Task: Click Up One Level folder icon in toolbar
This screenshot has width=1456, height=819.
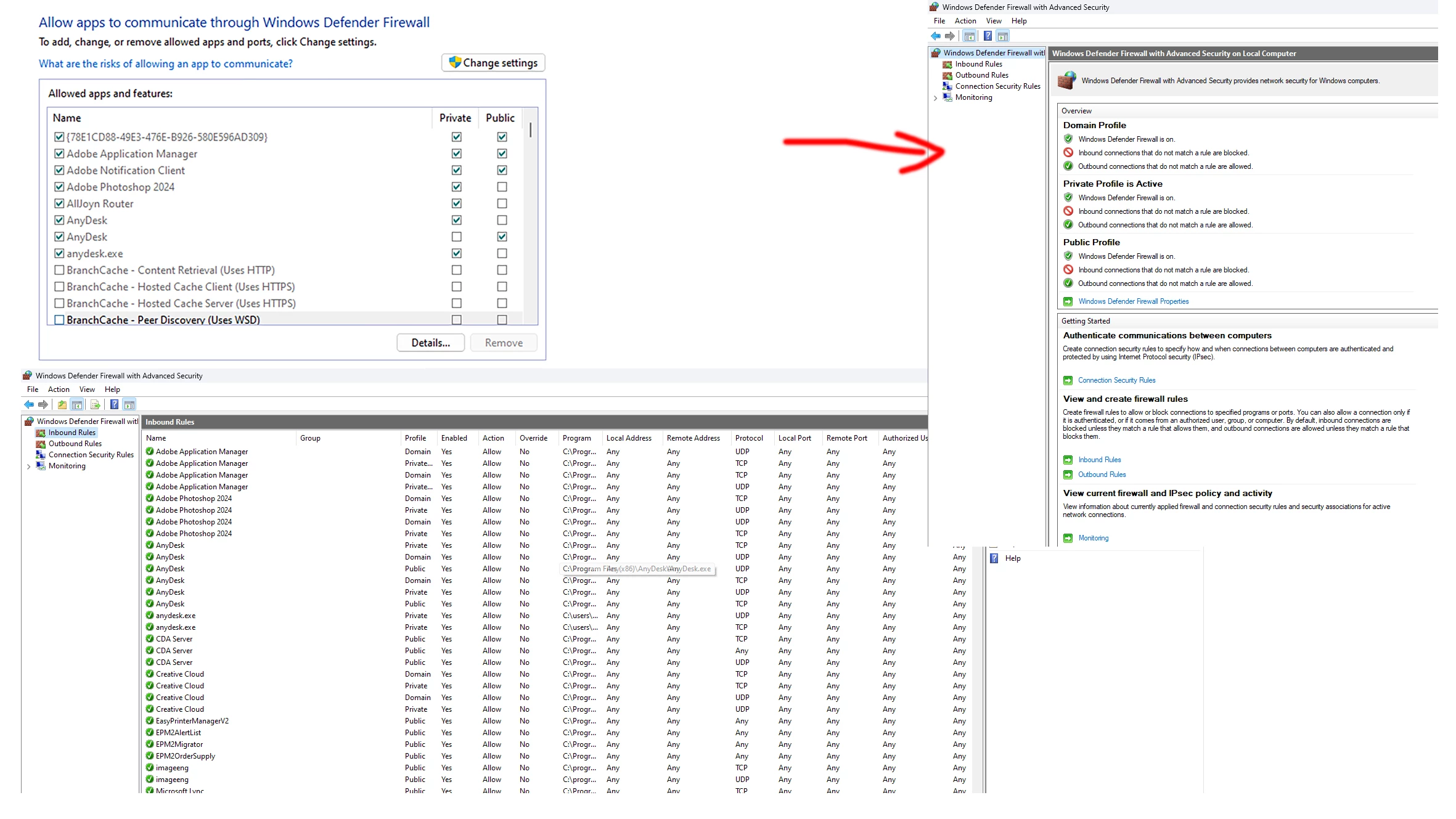Action: (x=62, y=405)
